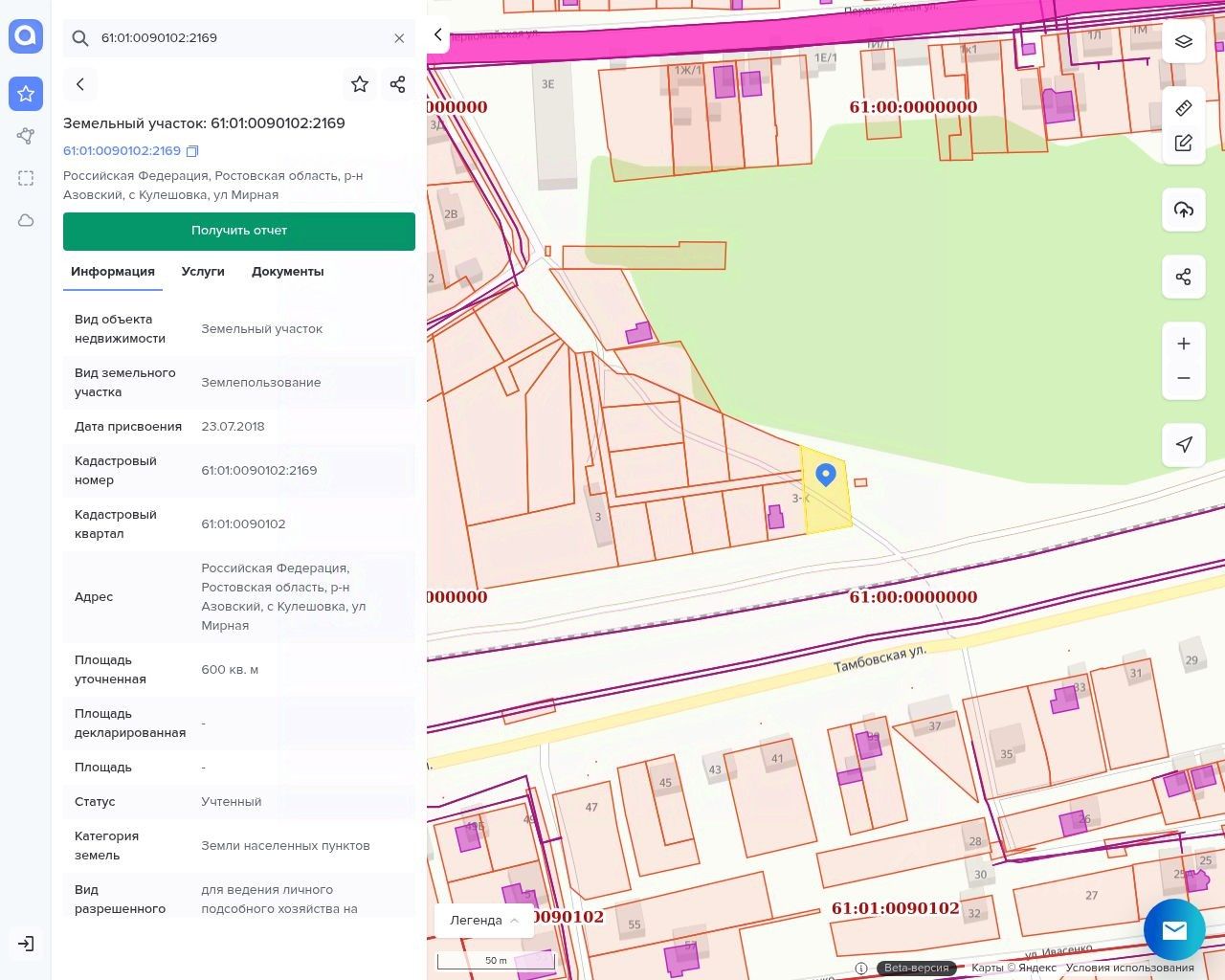This screenshot has width=1225, height=980.
Task: Click the Получить отчет button
Action: (x=239, y=231)
